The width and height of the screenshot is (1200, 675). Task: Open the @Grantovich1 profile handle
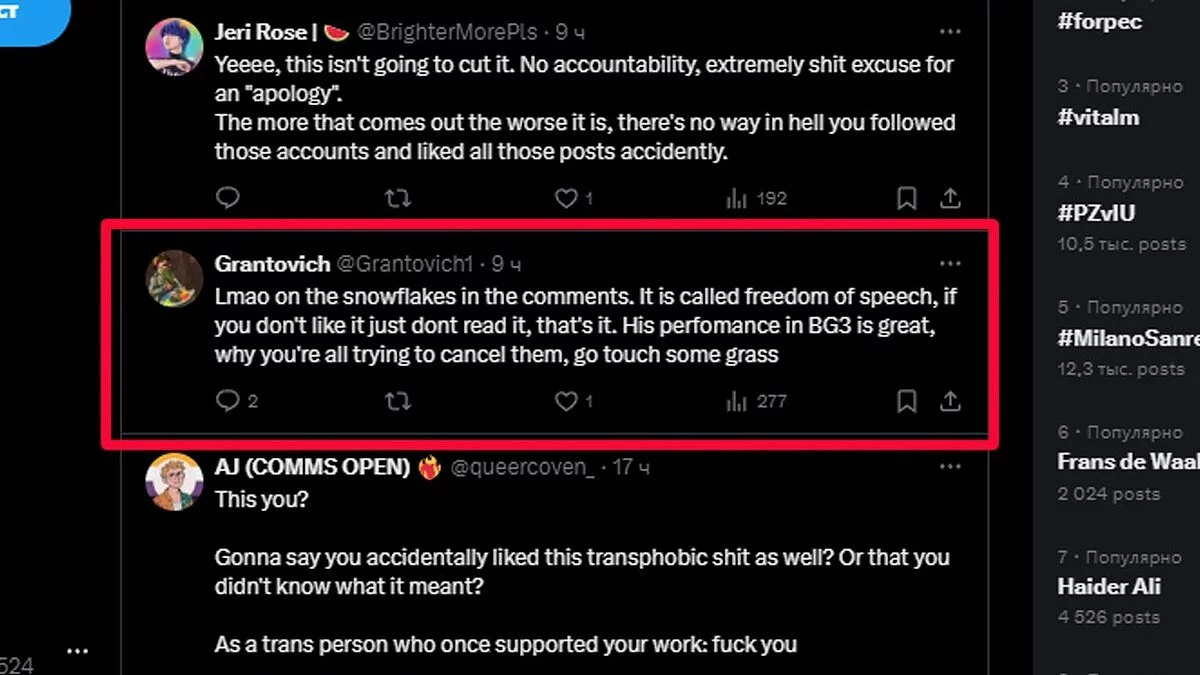point(404,264)
